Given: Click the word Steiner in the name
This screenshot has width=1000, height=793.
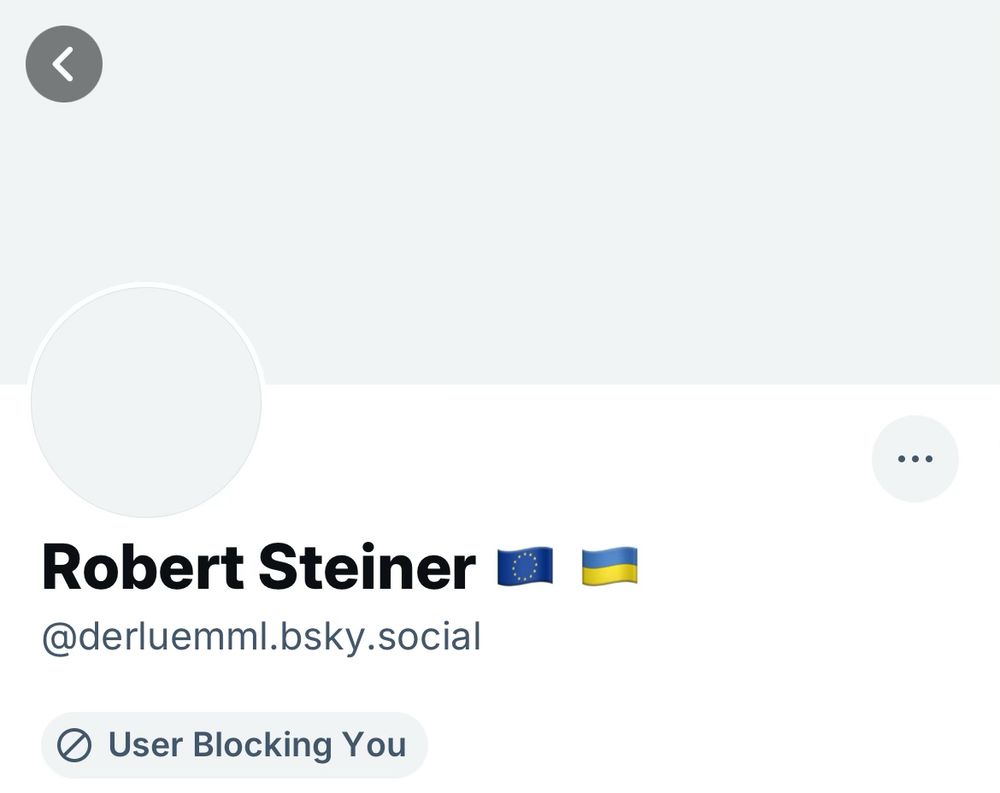Looking at the screenshot, I should click(x=367, y=567).
